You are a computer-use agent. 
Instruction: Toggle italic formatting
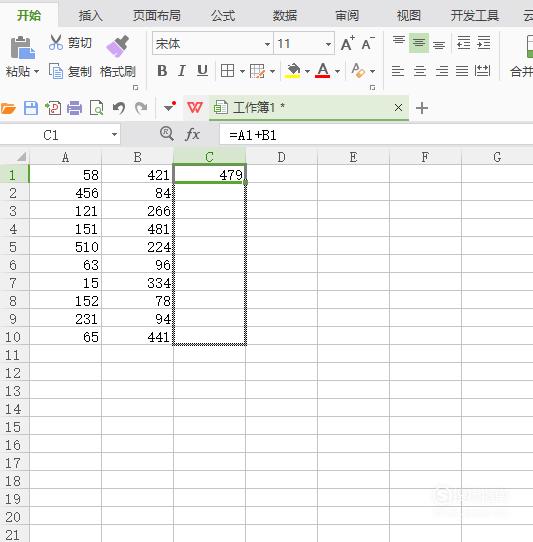pyautogui.click(x=182, y=71)
